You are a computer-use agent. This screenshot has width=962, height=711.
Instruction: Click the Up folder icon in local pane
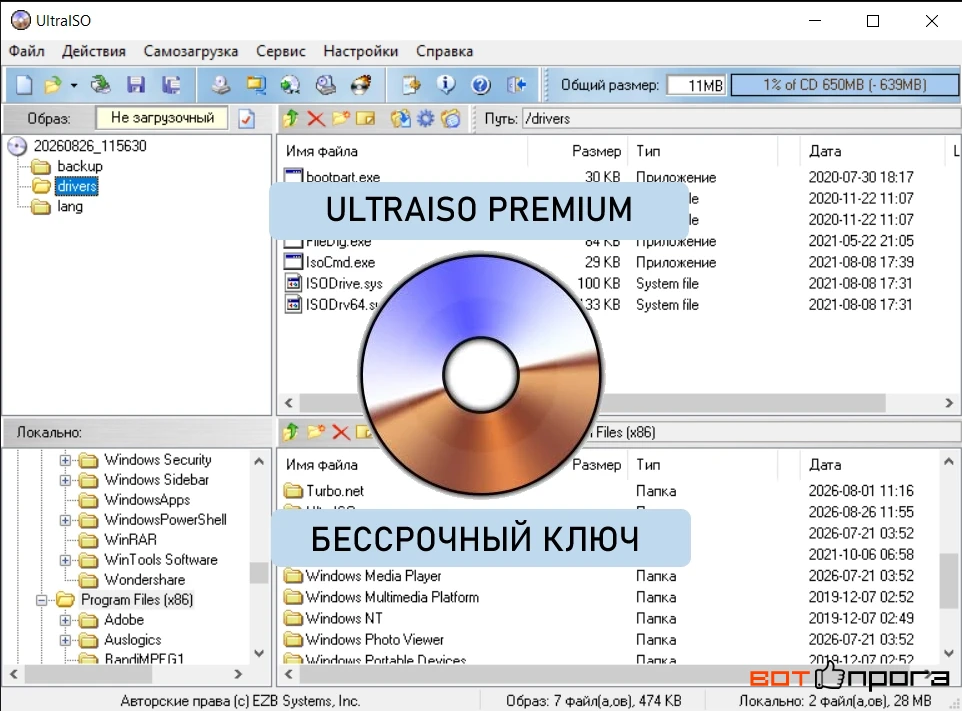291,432
